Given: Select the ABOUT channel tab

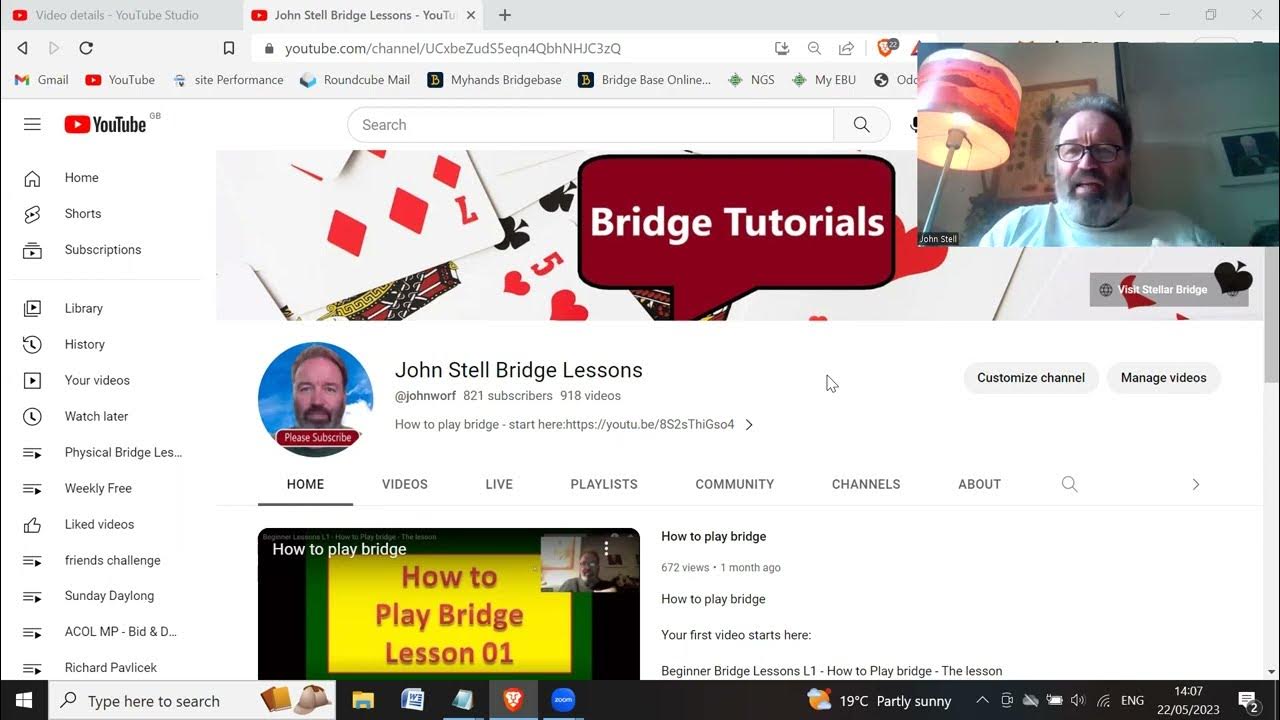Looking at the screenshot, I should point(979,484).
